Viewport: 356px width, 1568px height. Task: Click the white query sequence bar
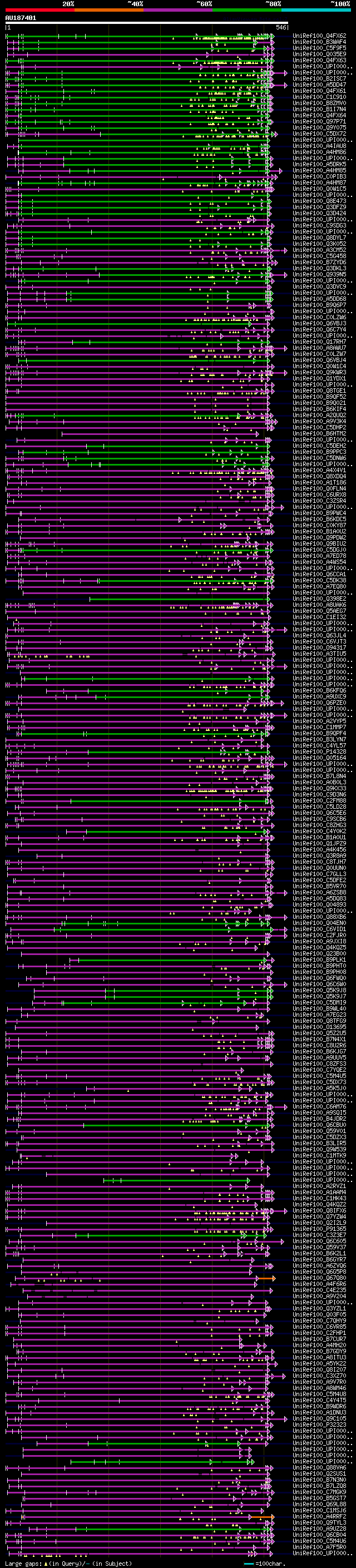(x=147, y=22)
